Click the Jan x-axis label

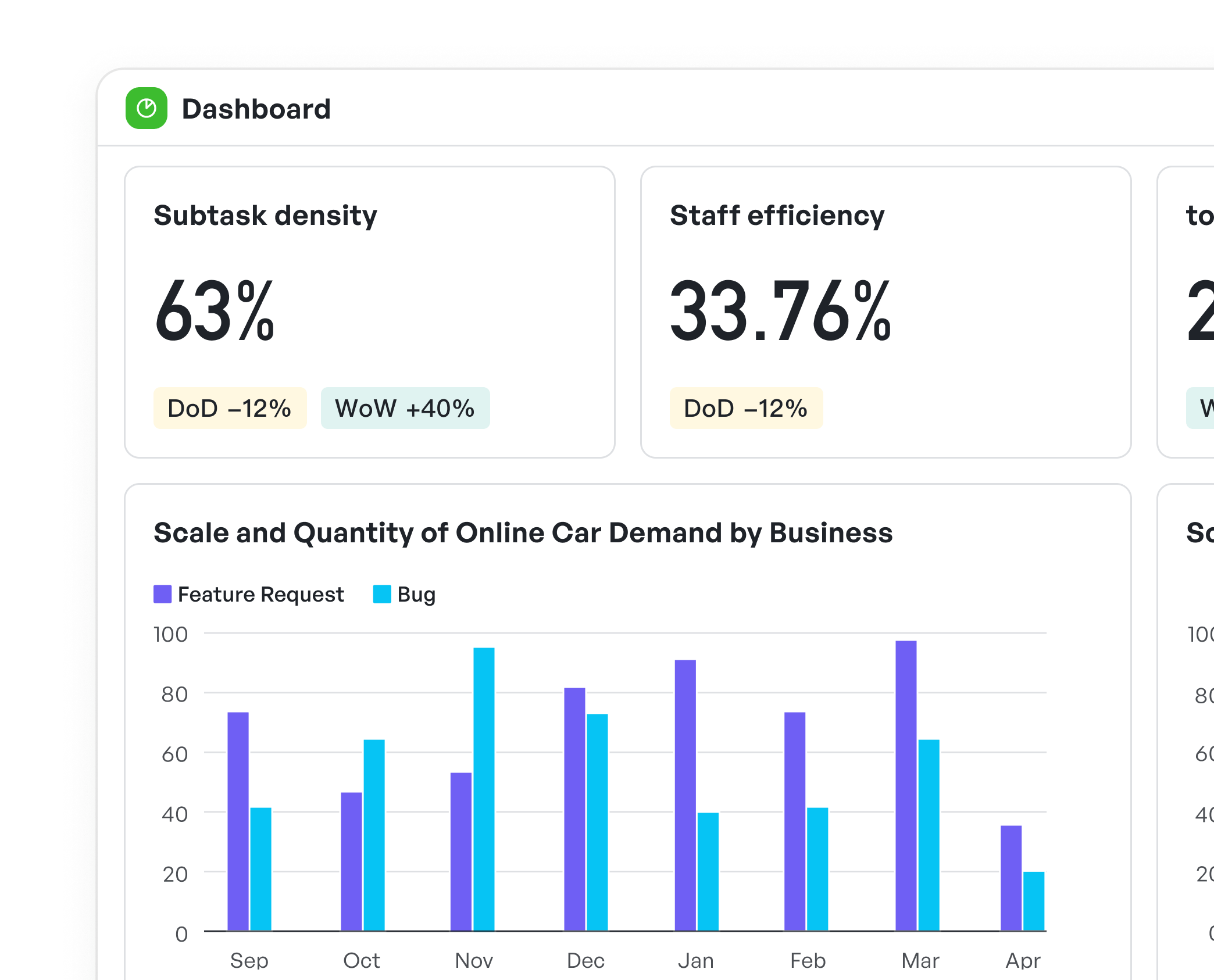point(696,961)
